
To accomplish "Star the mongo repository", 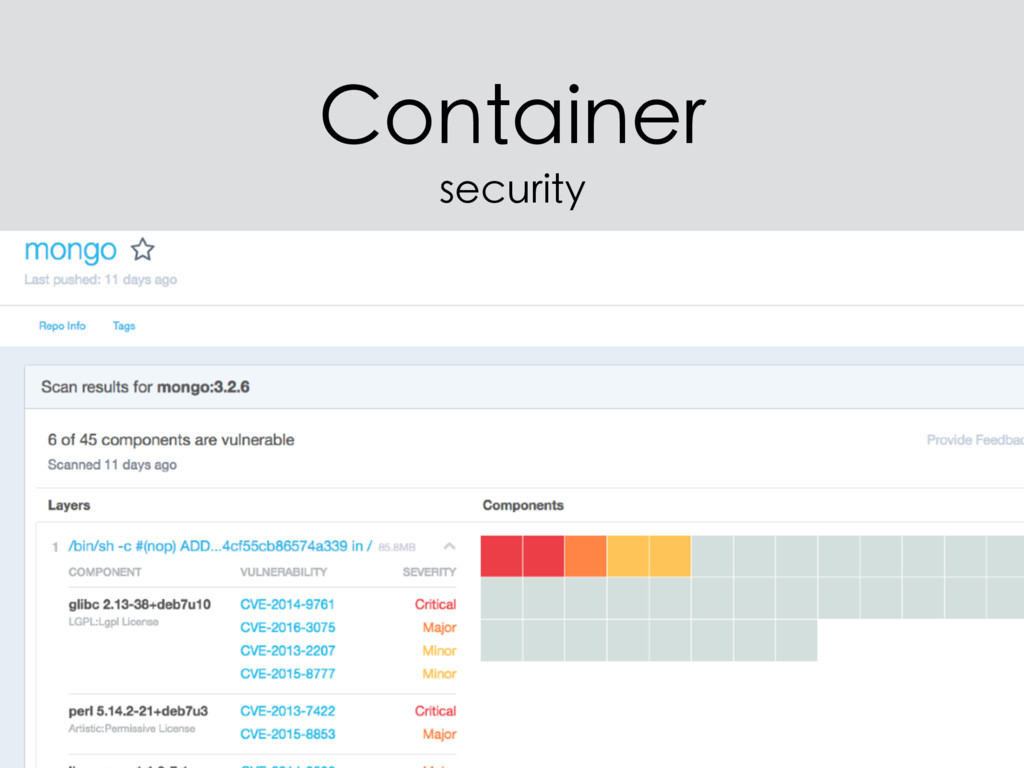I will point(142,249).
